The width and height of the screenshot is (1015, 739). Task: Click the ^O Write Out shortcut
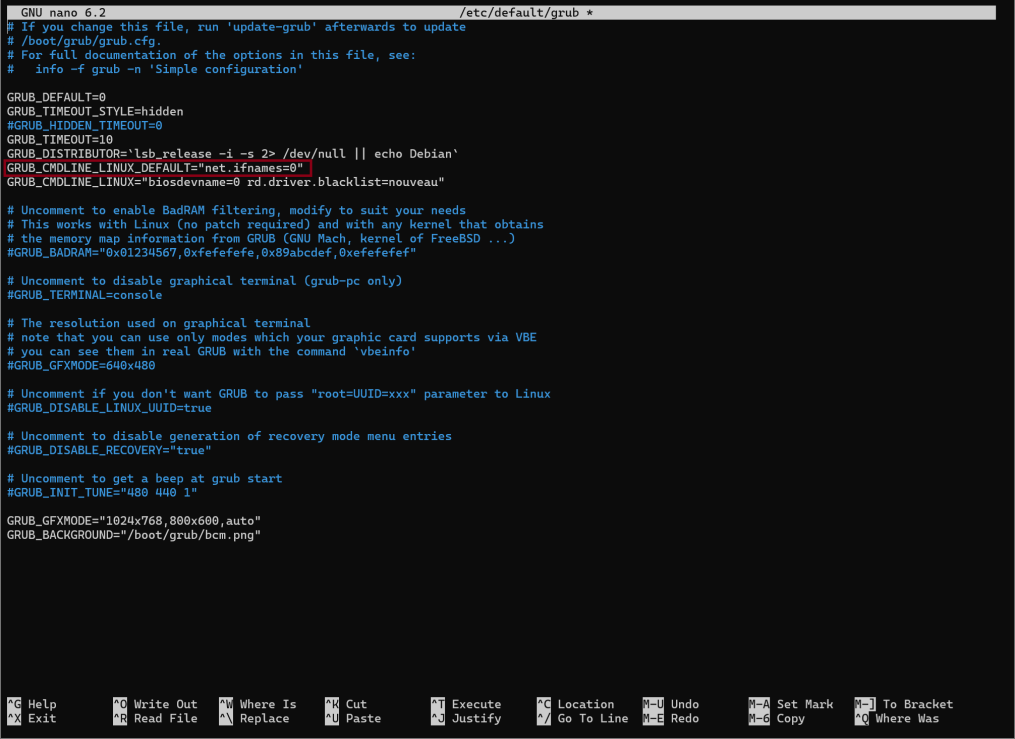tap(155, 704)
